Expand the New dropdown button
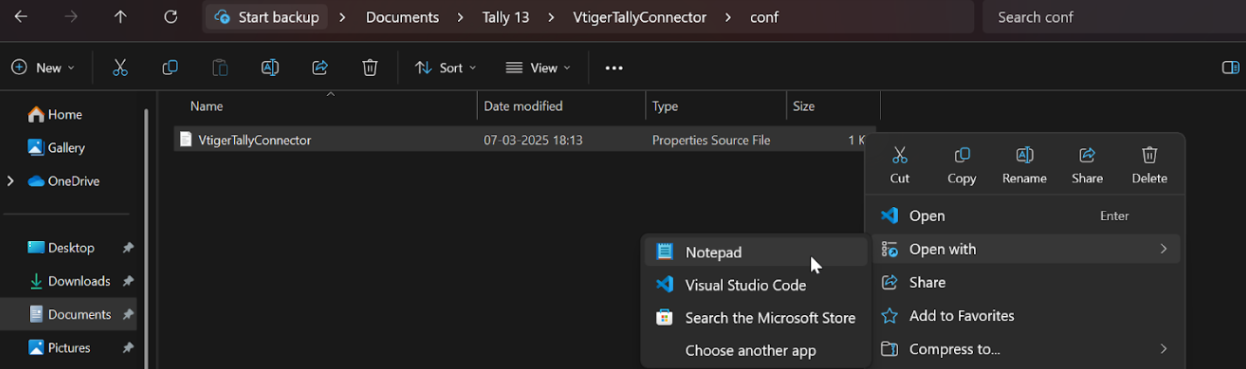 point(43,67)
